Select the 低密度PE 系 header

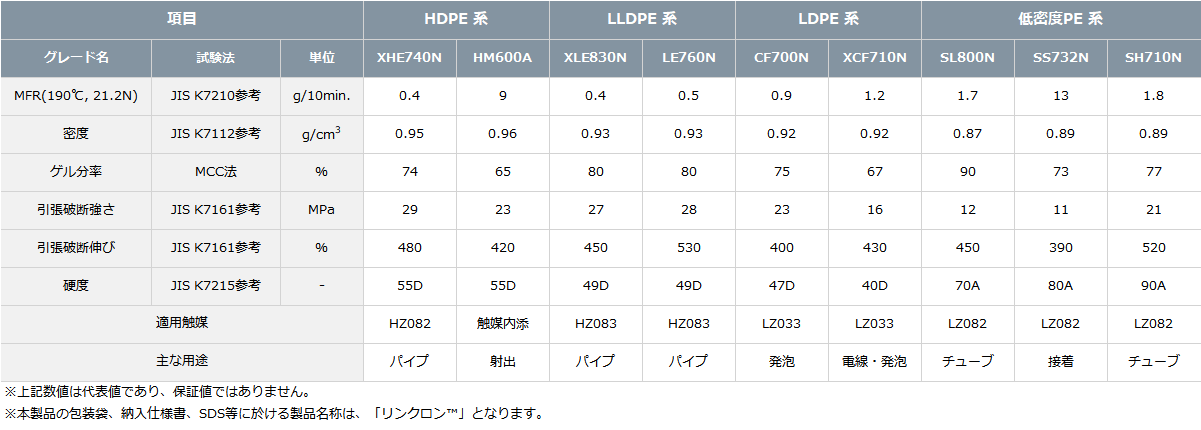point(1061,19)
